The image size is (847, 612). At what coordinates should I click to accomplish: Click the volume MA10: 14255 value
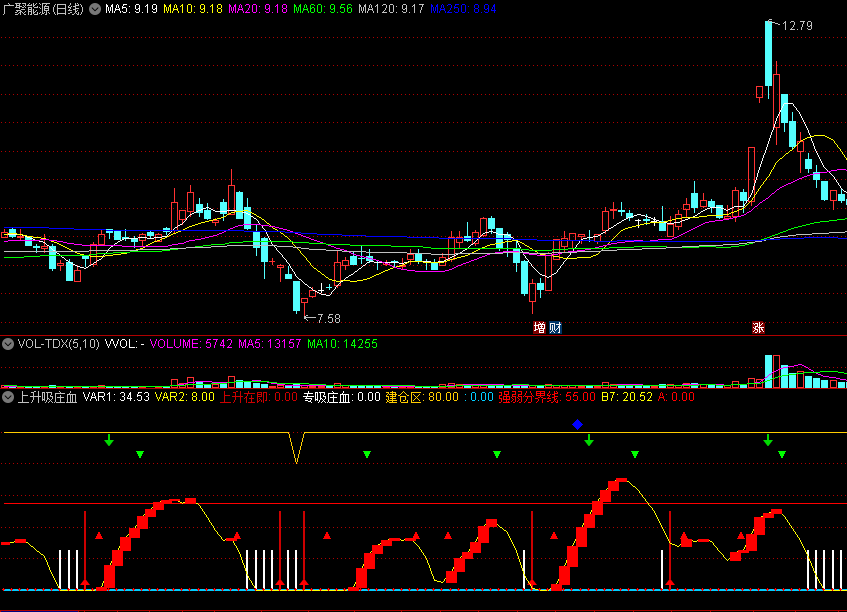342,344
